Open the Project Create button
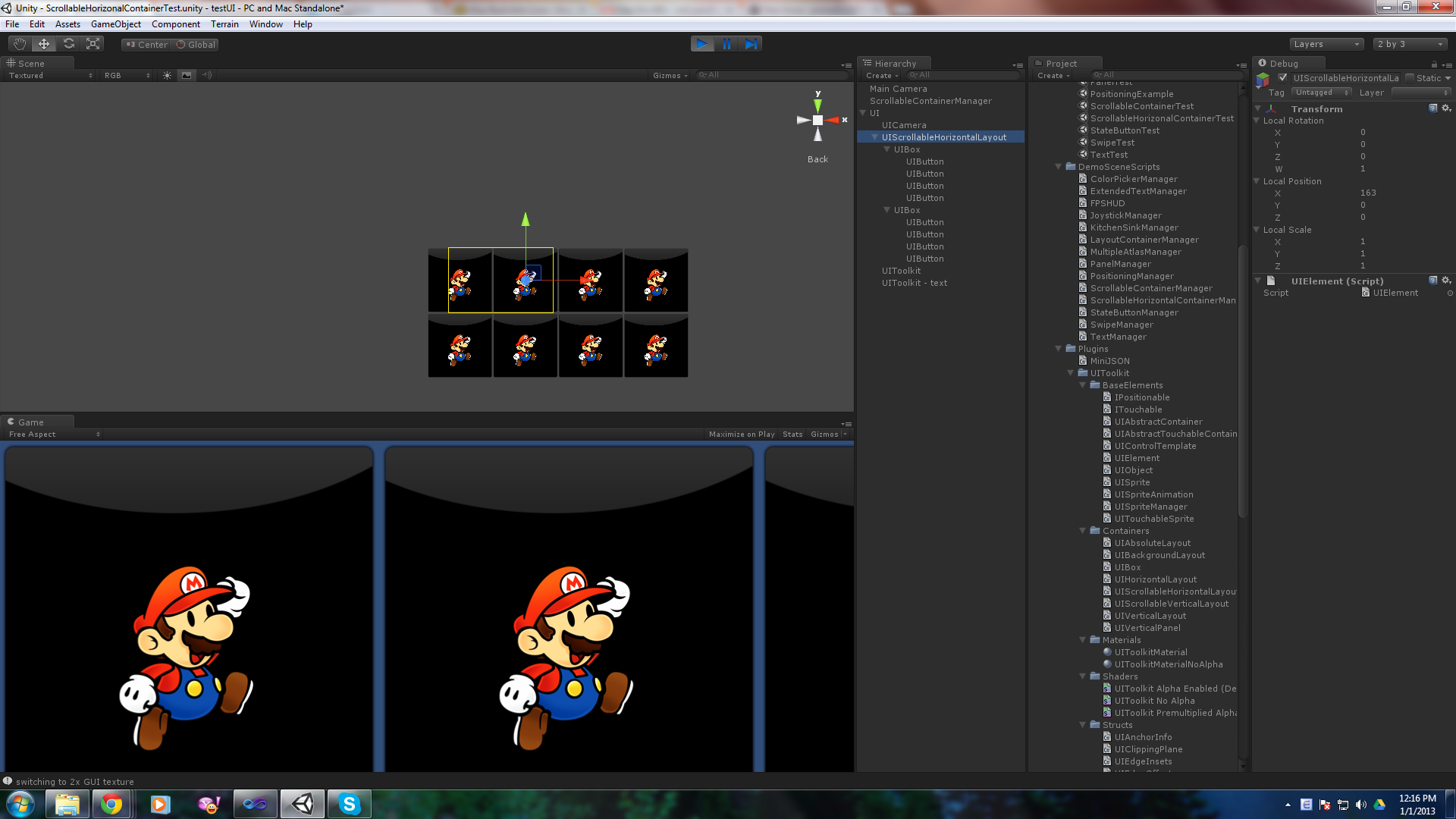This screenshot has width=1456, height=819. click(1053, 76)
